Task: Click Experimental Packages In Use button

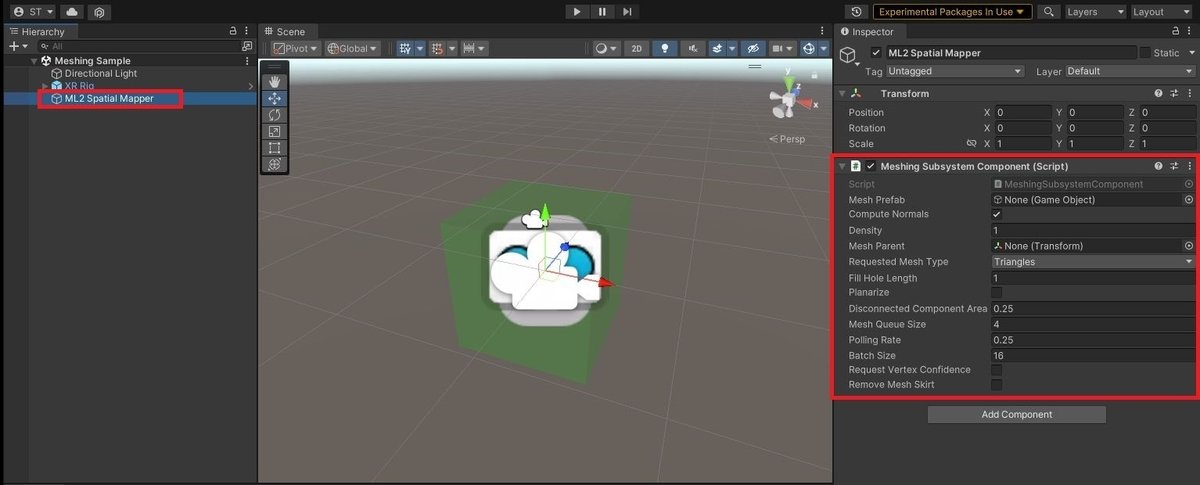Action: (x=951, y=12)
